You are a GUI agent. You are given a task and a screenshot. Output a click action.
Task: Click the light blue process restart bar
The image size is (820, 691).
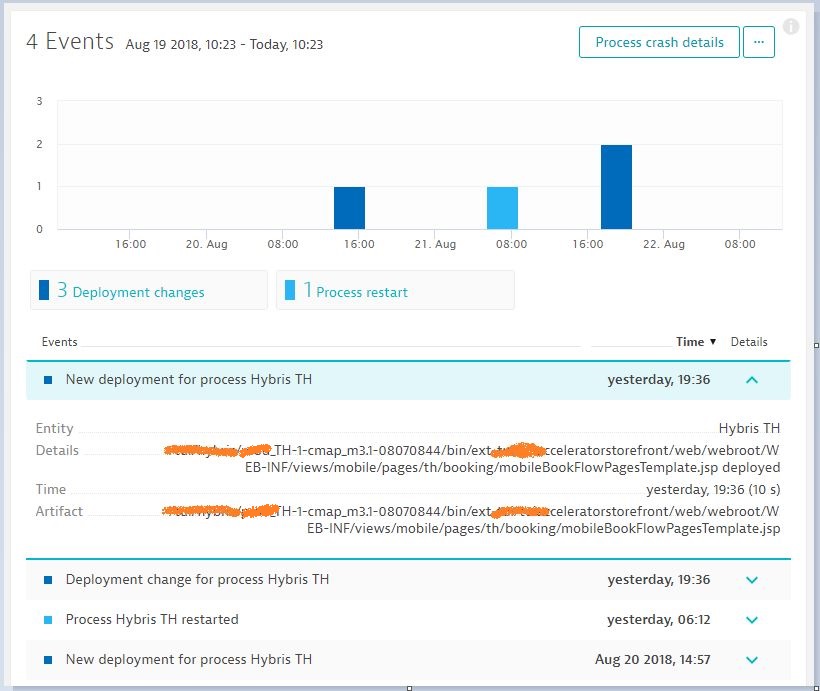502,208
